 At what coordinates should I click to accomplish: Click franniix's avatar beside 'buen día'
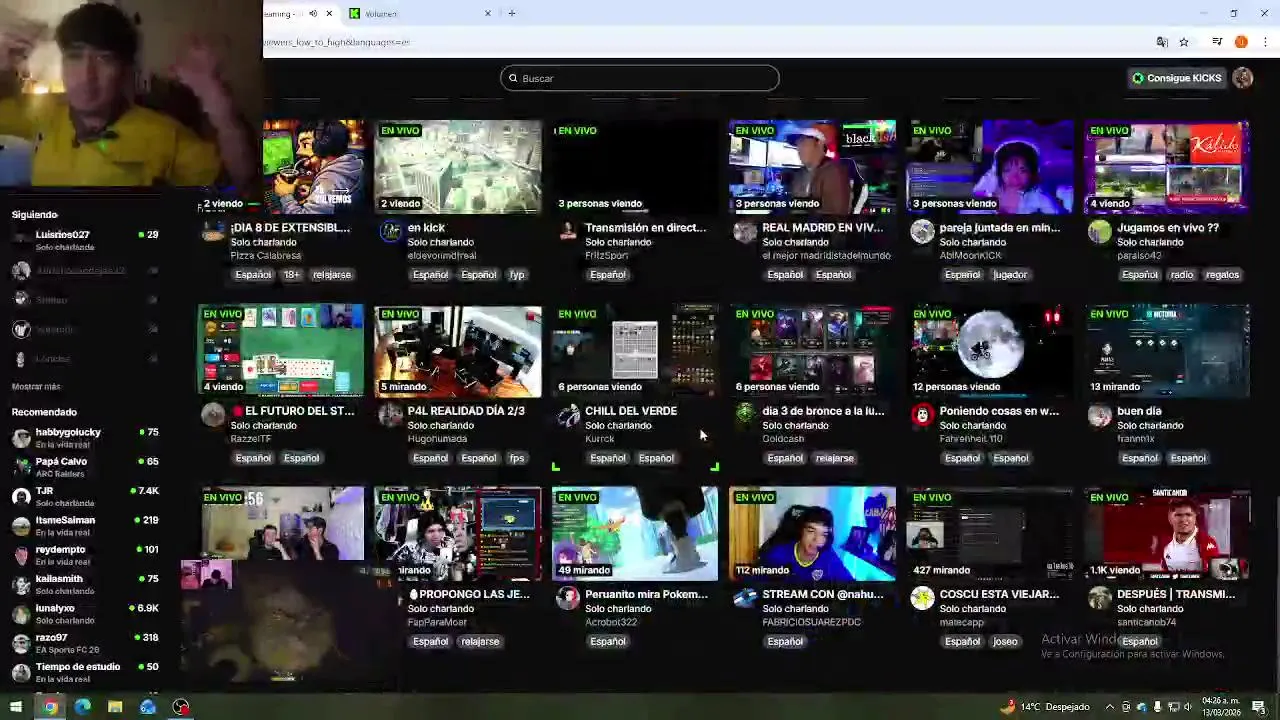pos(1100,414)
